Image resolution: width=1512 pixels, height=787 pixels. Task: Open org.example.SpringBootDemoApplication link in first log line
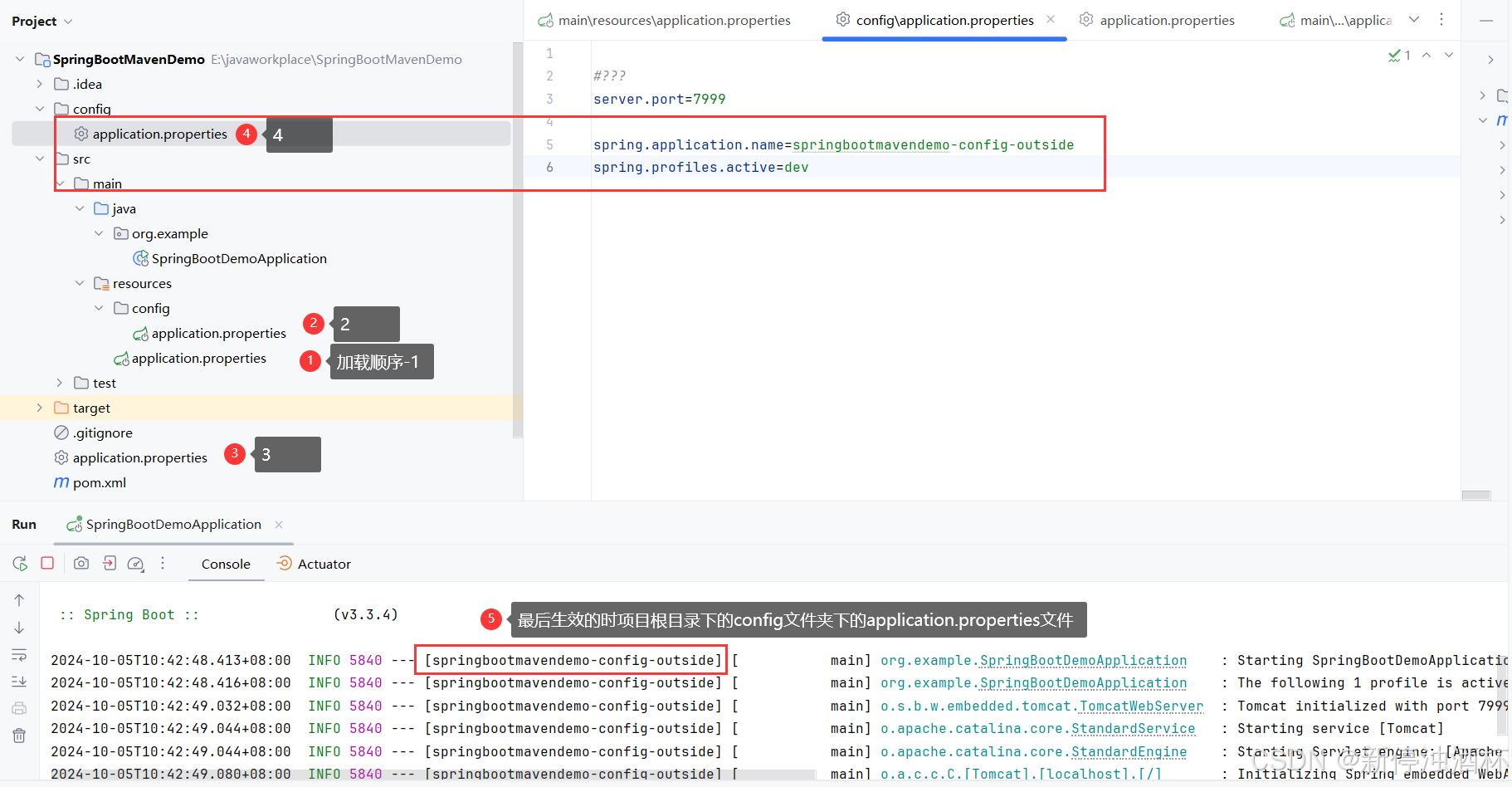pos(1033,660)
